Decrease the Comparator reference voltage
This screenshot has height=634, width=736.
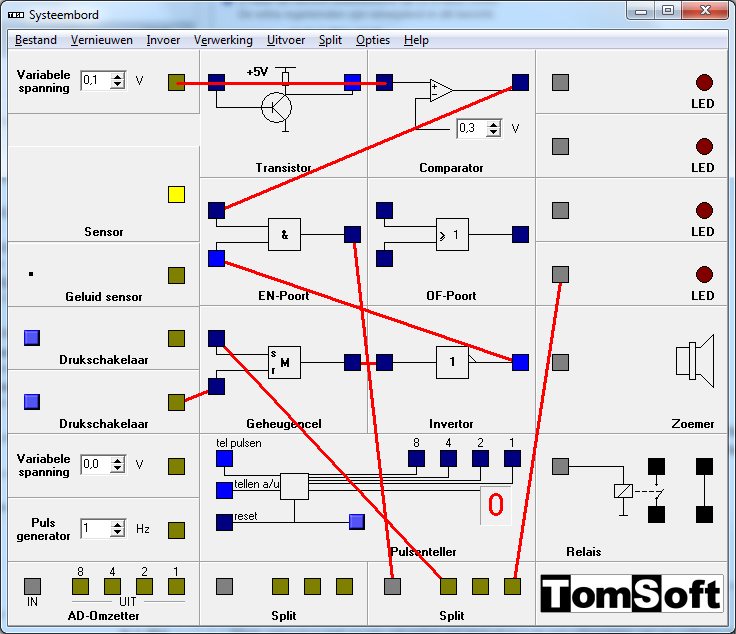click(494, 132)
